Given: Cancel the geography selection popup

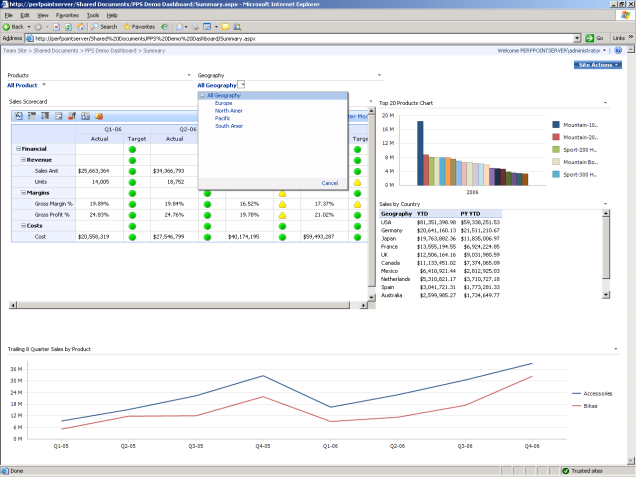Looking at the screenshot, I should [330, 183].
